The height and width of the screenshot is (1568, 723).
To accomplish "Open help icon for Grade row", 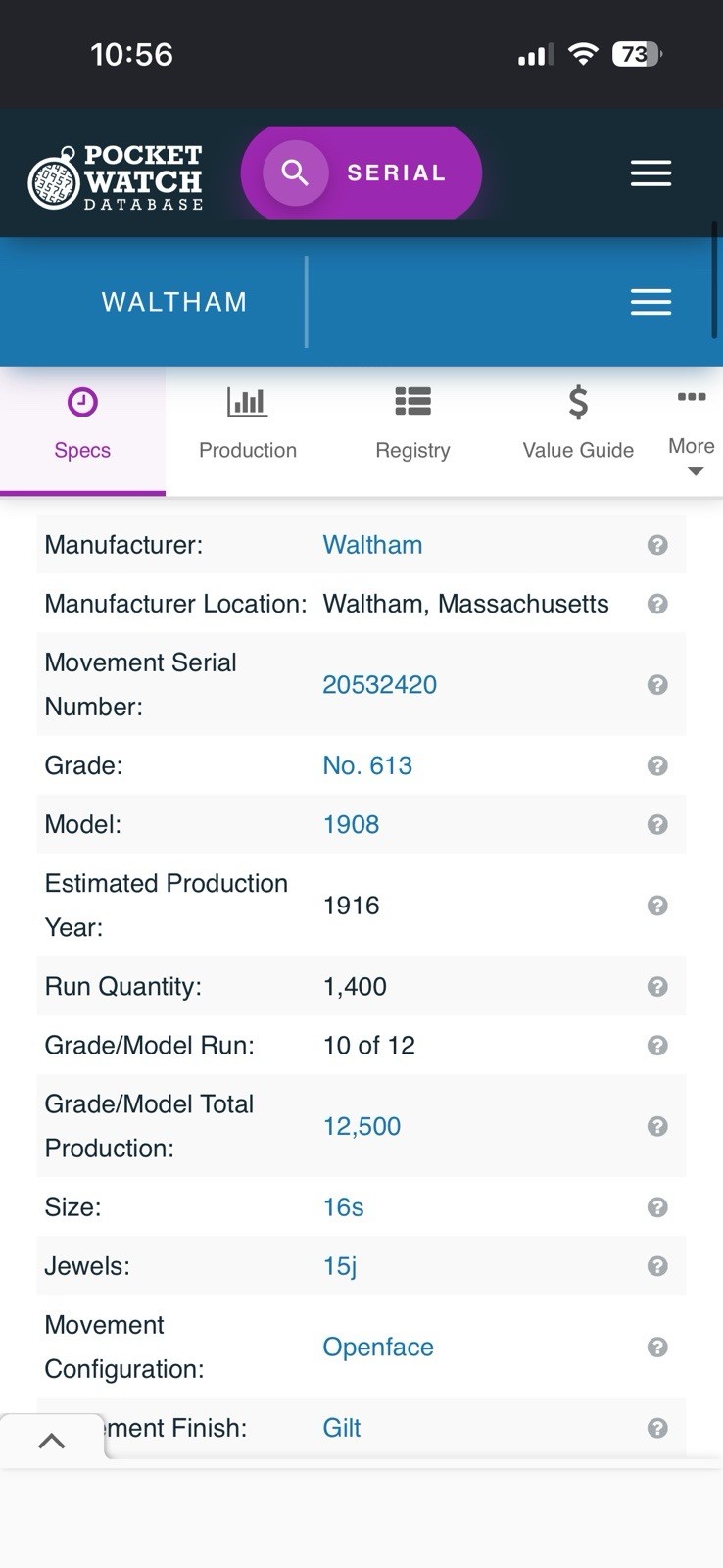I will point(657,765).
